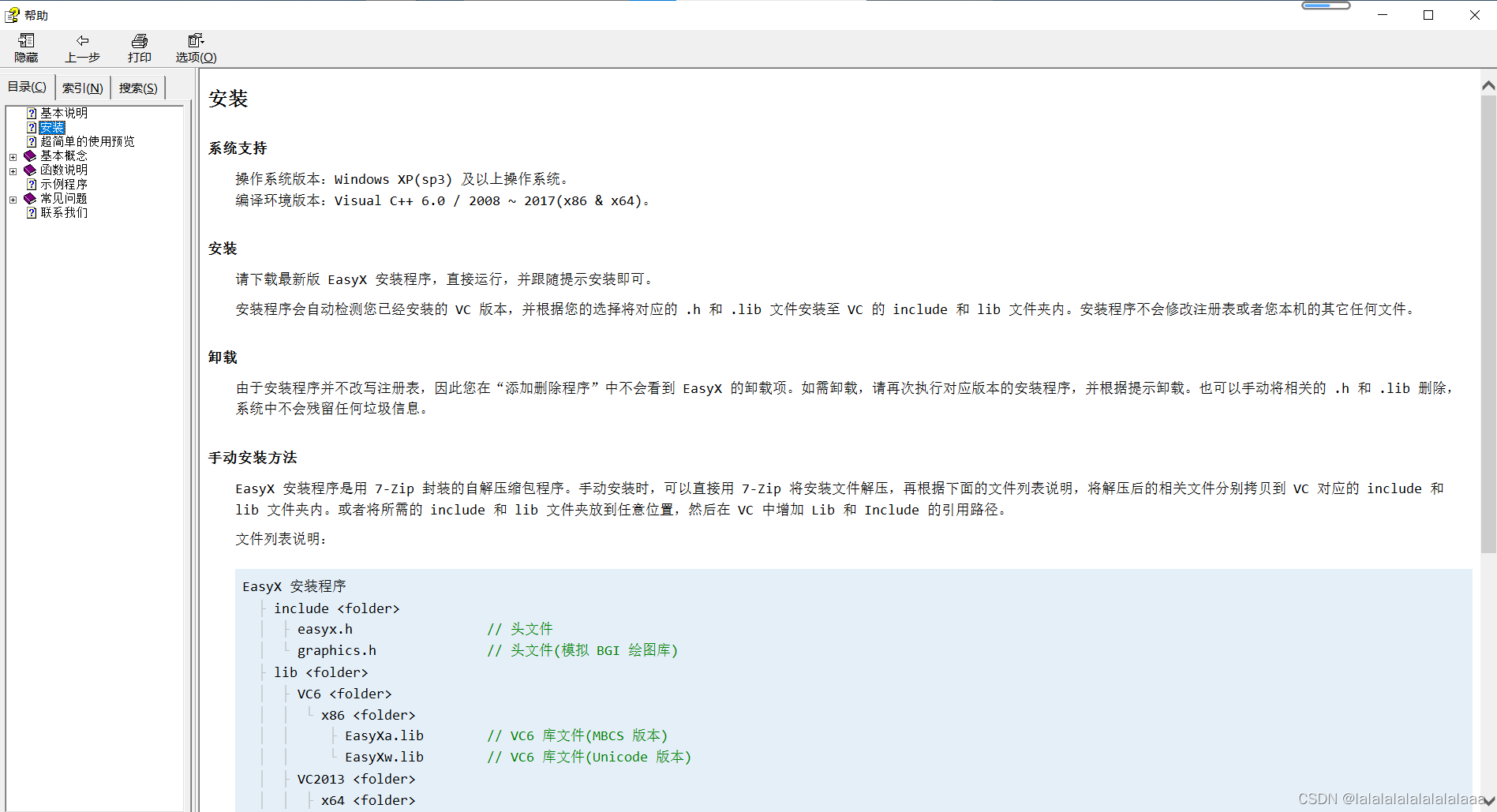
Task: Click the EasyXa.lib file name
Action: (x=384, y=735)
